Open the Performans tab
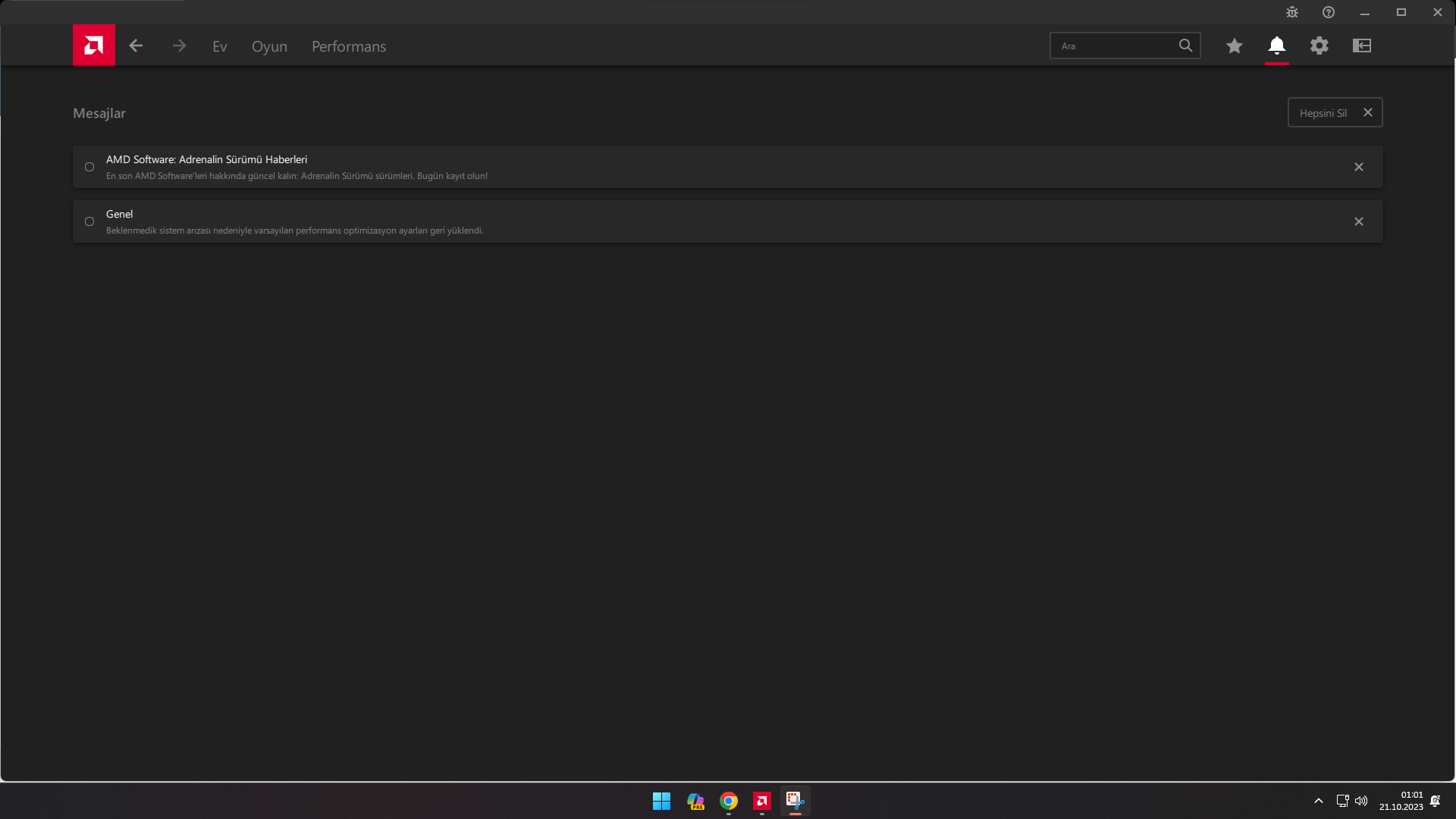Screen dimensions: 1456x819 (x=349, y=46)
